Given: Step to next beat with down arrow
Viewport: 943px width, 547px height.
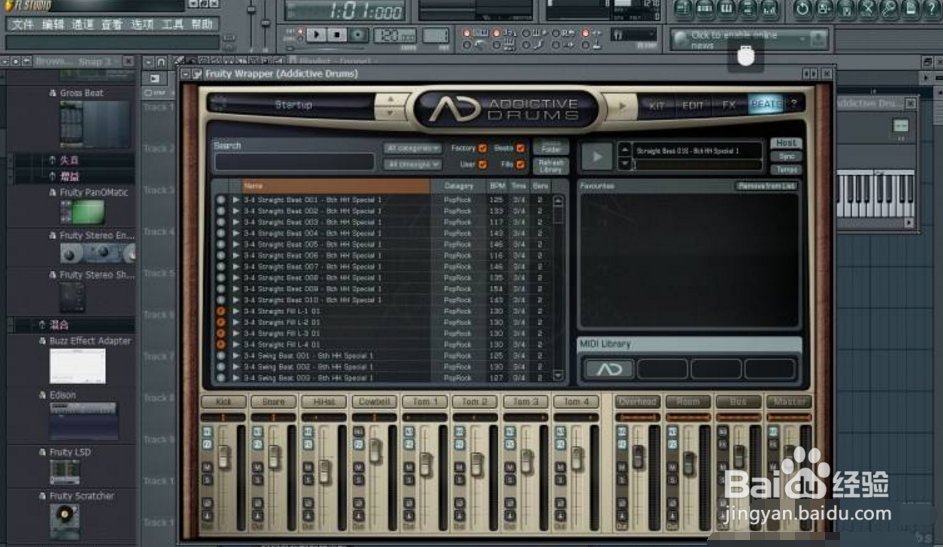Looking at the screenshot, I should [624, 163].
